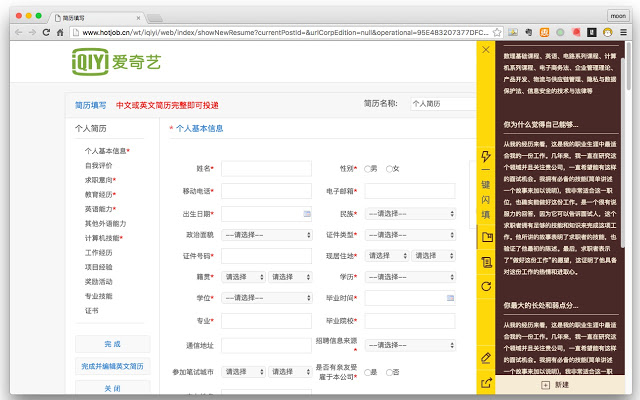Viewport: 640px width, 400px height.
Task: Click the browser address bar URL
Action: (x=285, y=32)
